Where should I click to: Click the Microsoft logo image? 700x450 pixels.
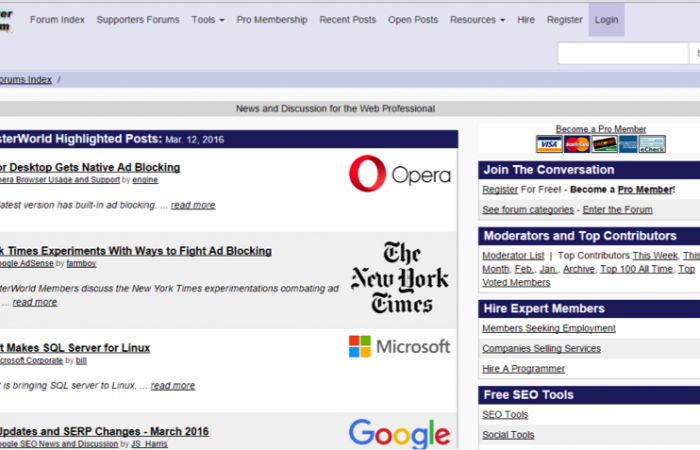[400, 346]
